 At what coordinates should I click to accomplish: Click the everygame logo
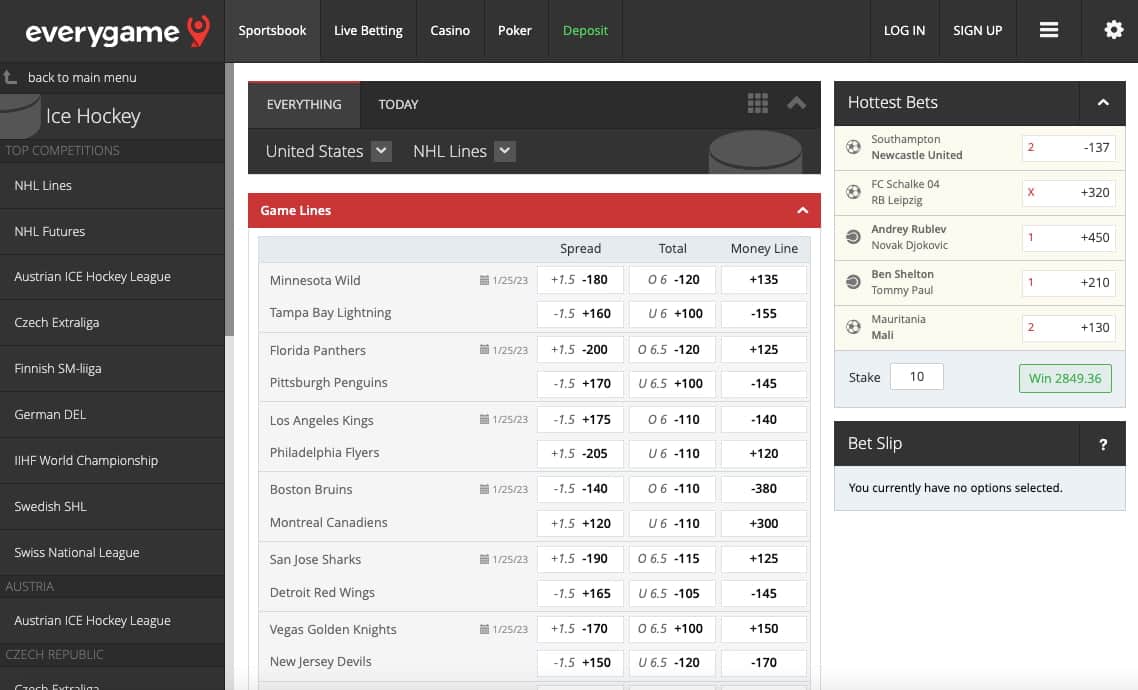118,31
